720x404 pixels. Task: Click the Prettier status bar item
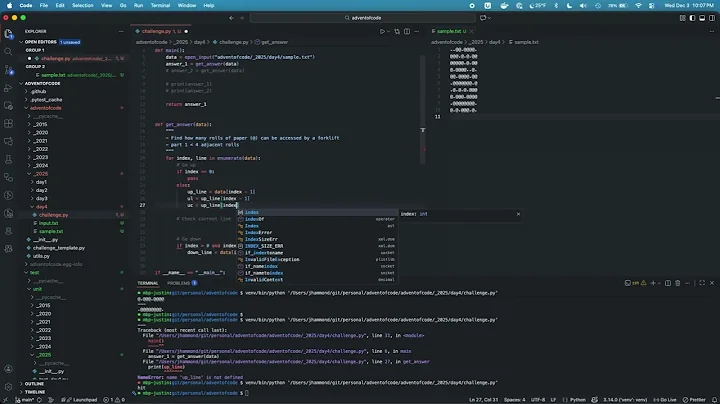pyautogui.click(x=694, y=399)
